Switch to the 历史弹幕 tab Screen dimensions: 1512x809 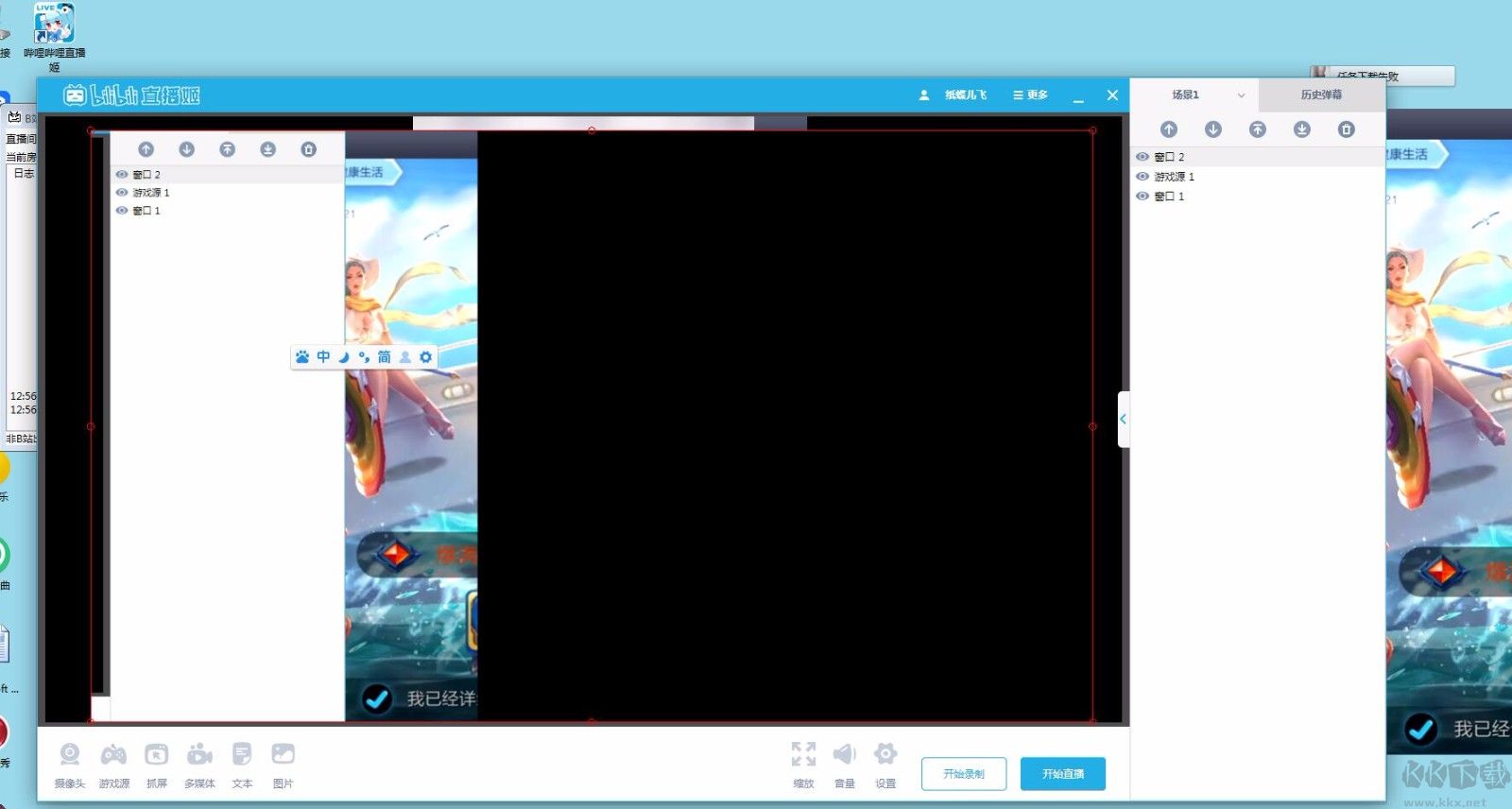pos(1321,95)
